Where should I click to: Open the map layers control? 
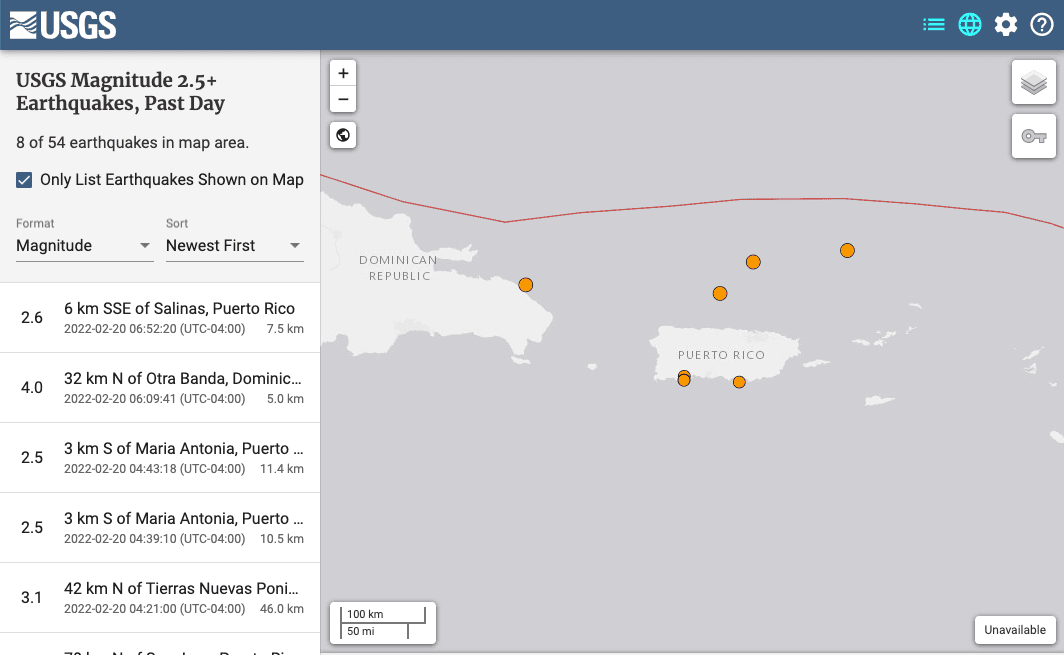coord(1033,83)
